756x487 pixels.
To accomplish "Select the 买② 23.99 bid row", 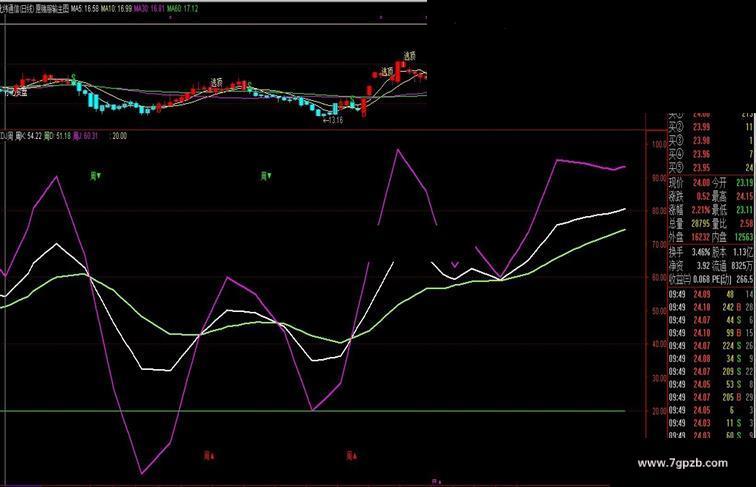I will (712, 127).
